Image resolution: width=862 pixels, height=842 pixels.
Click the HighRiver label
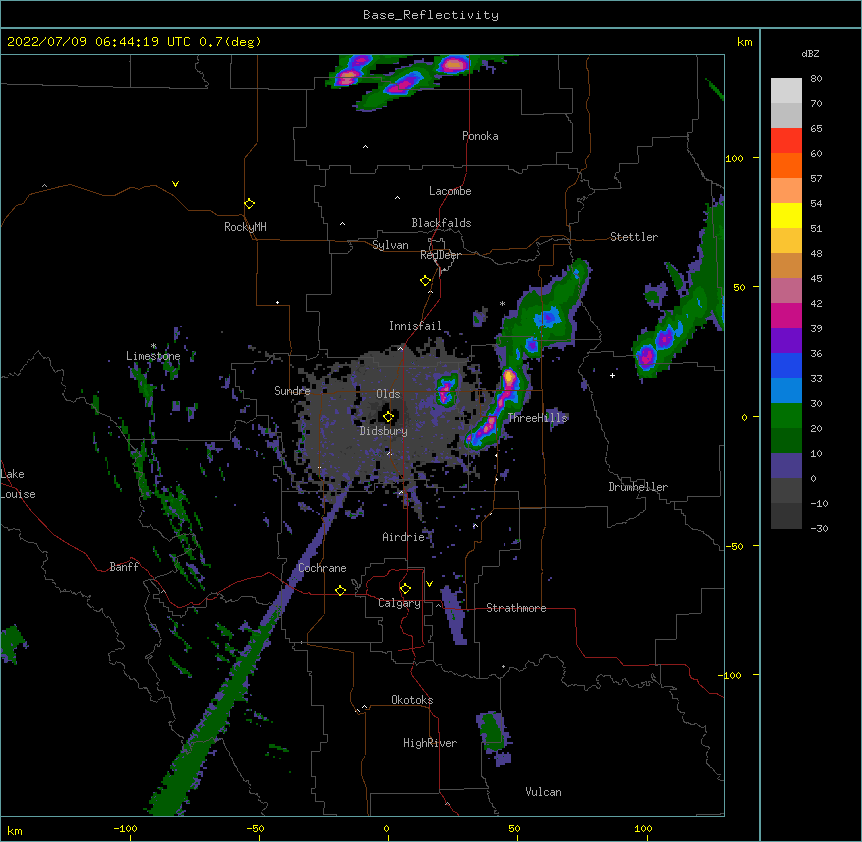430,743
